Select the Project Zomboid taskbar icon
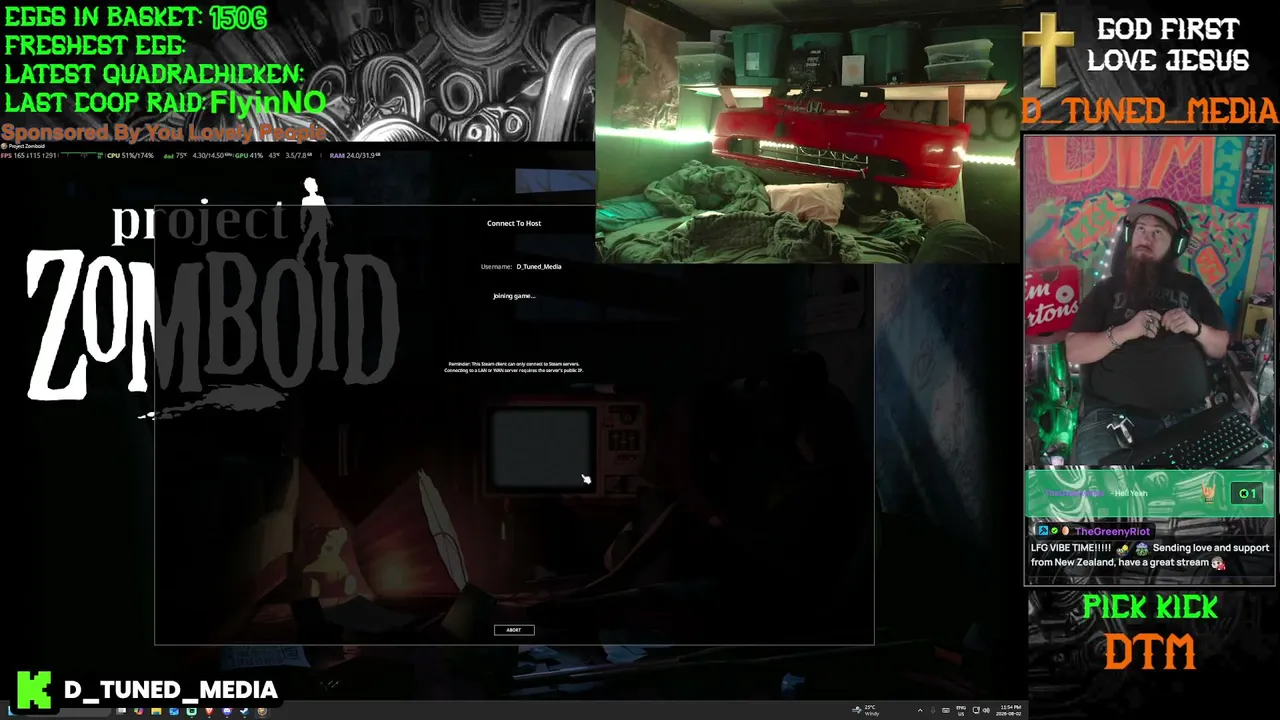 click(x=262, y=711)
